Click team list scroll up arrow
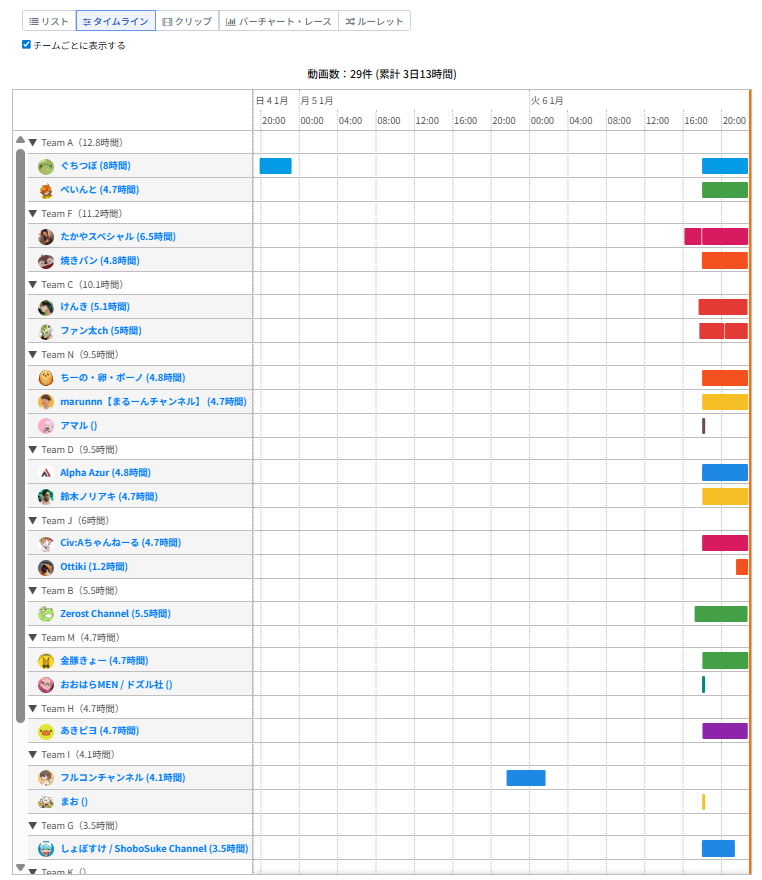The width and height of the screenshot is (762, 880). point(20,140)
